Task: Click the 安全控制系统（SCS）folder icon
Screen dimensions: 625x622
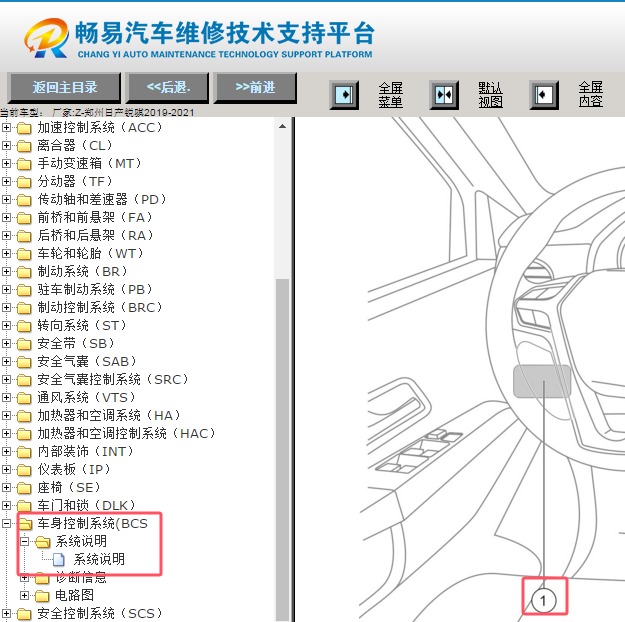Action: (x=24, y=614)
